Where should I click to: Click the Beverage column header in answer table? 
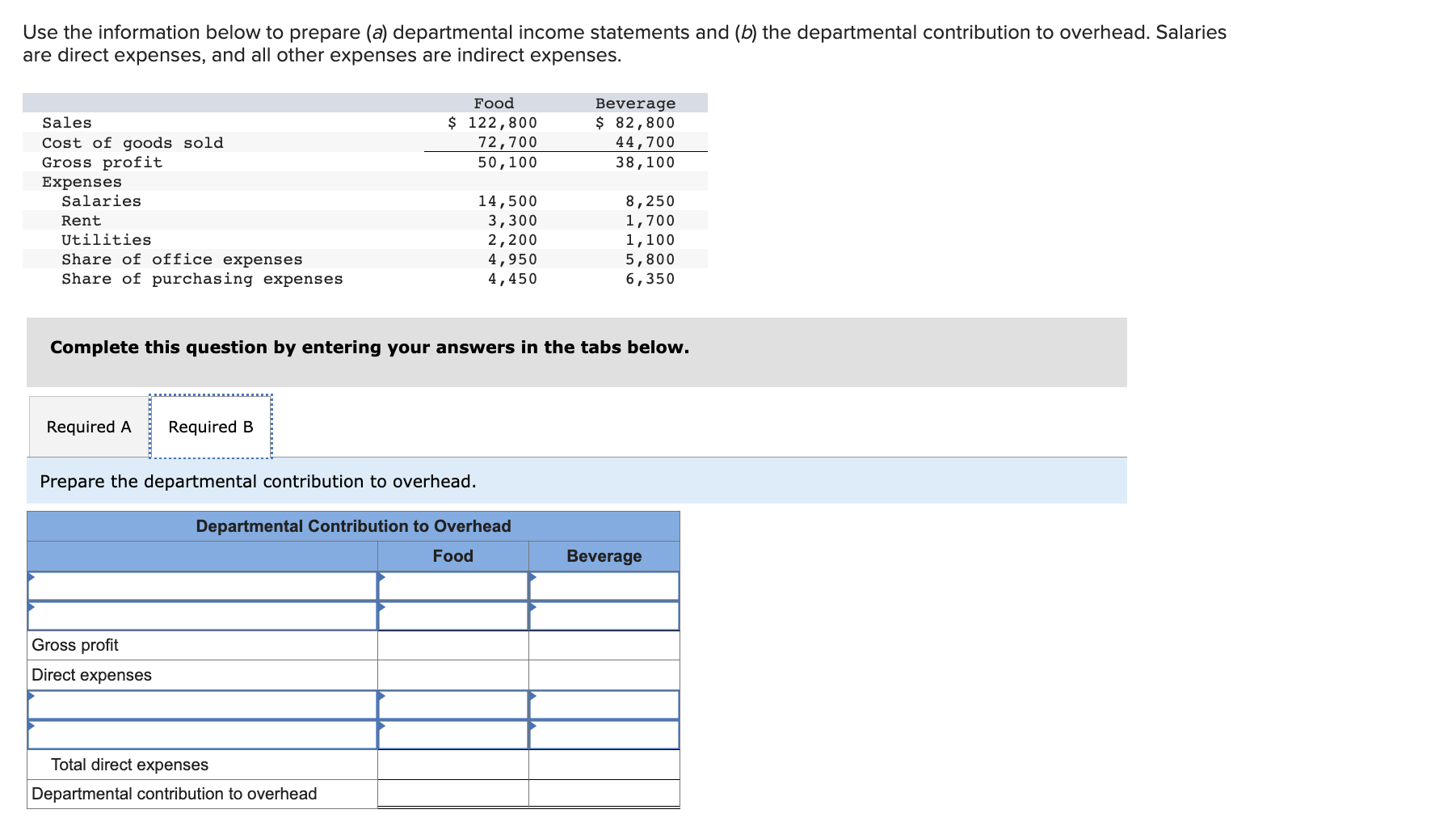(x=604, y=556)
